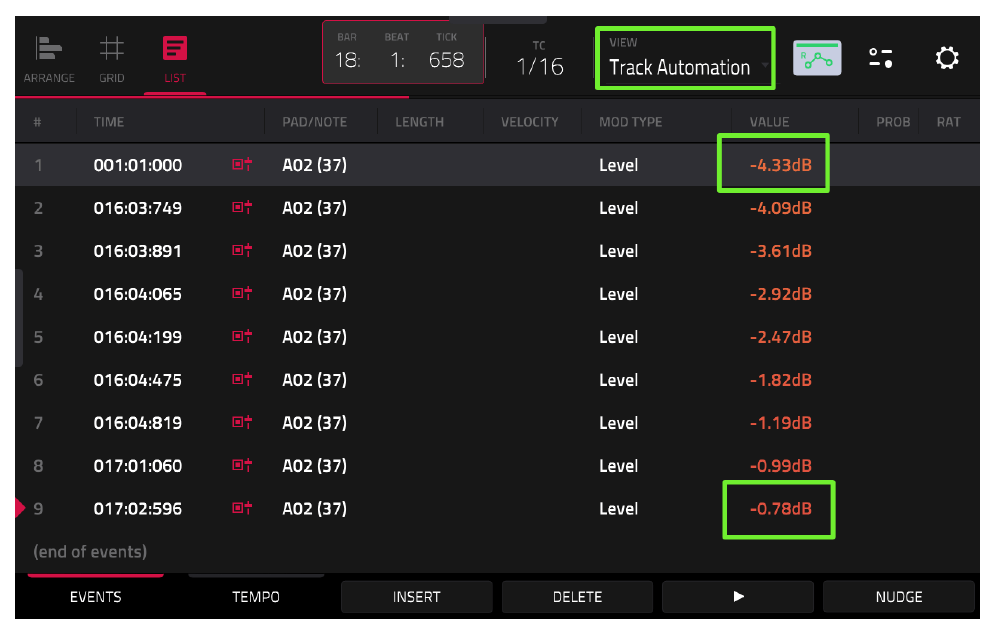The width and height of the screenshot is (996, 636).
Task: Click the TIME column header
Action: coord(109,122)
